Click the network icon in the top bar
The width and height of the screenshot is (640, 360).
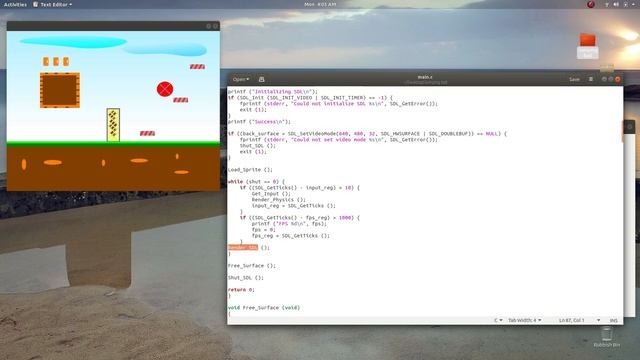click(x=607, y=4)
